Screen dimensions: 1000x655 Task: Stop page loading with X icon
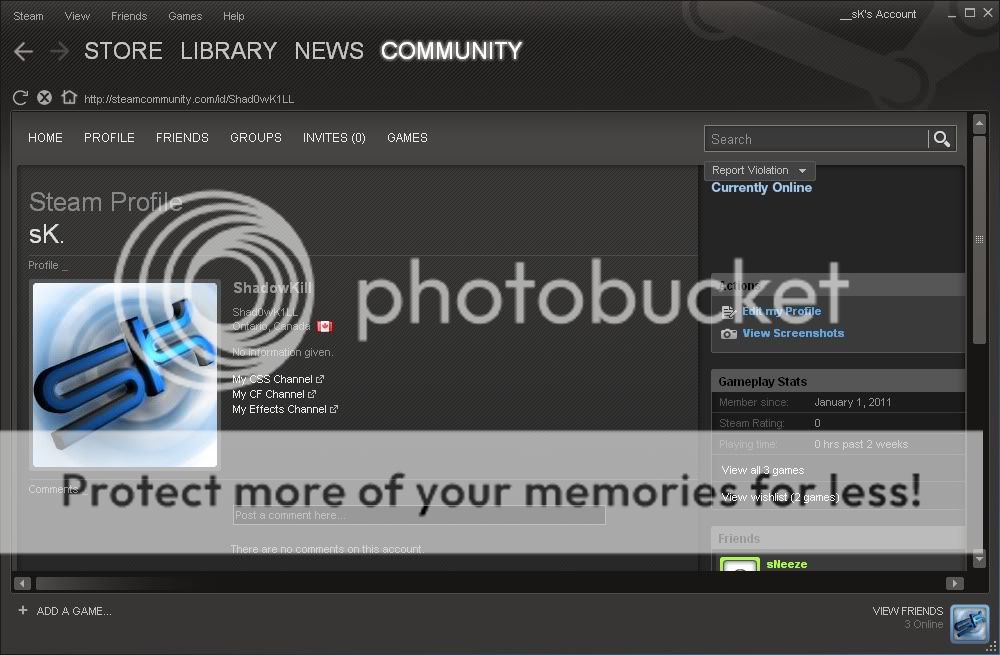coord(44,98)
